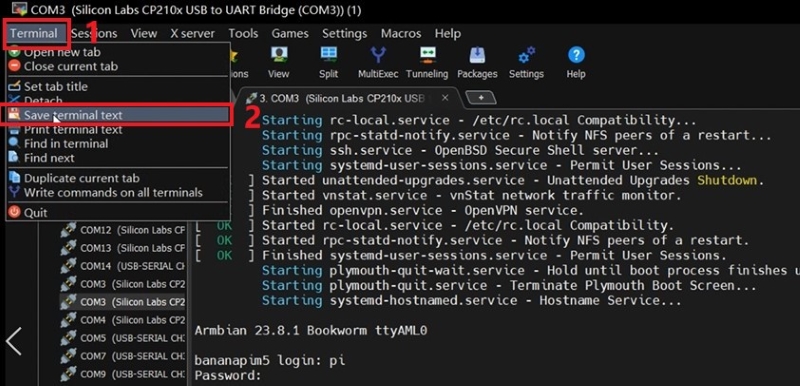Click the red Quit power icon

tap(15, 213)
